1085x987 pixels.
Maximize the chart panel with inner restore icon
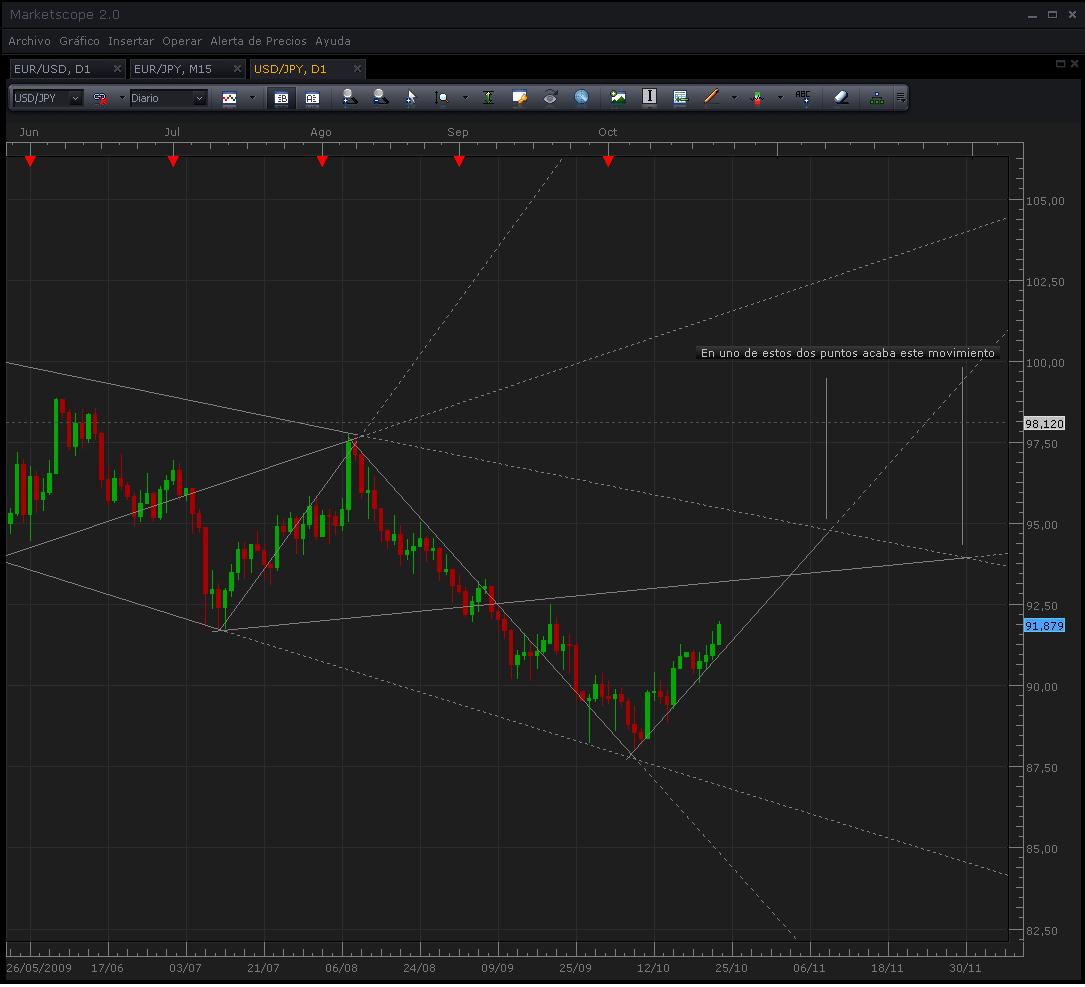click(1059, 64)
